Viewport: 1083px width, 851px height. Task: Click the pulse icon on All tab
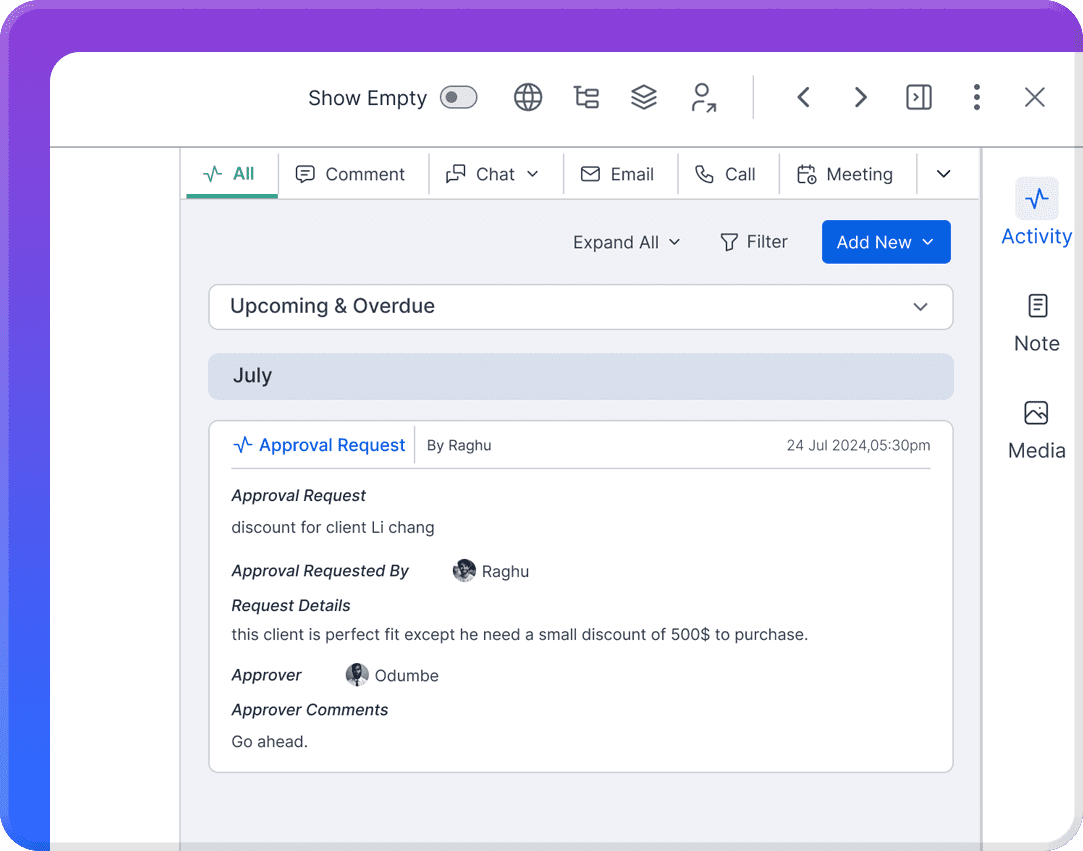[x=213, y=173]
